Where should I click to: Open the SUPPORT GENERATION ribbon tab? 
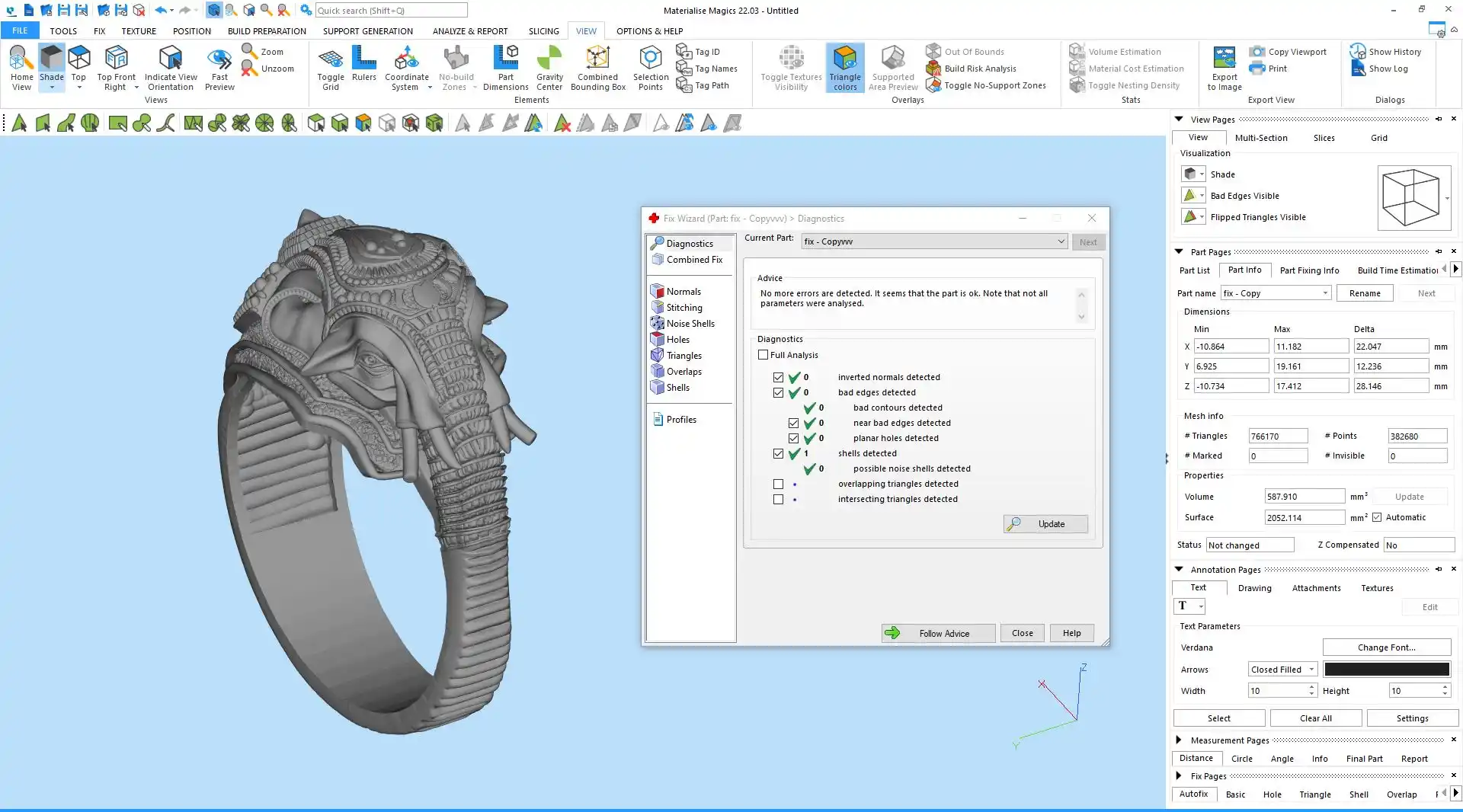(x=367, y=31)
